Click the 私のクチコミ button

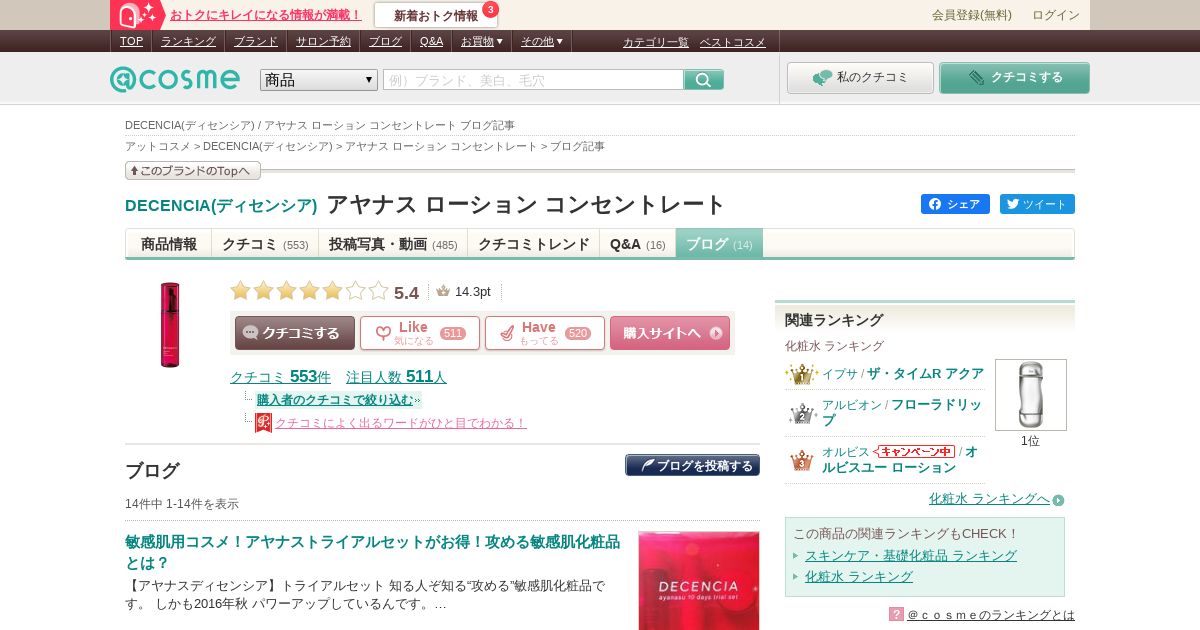pos(860,78)
